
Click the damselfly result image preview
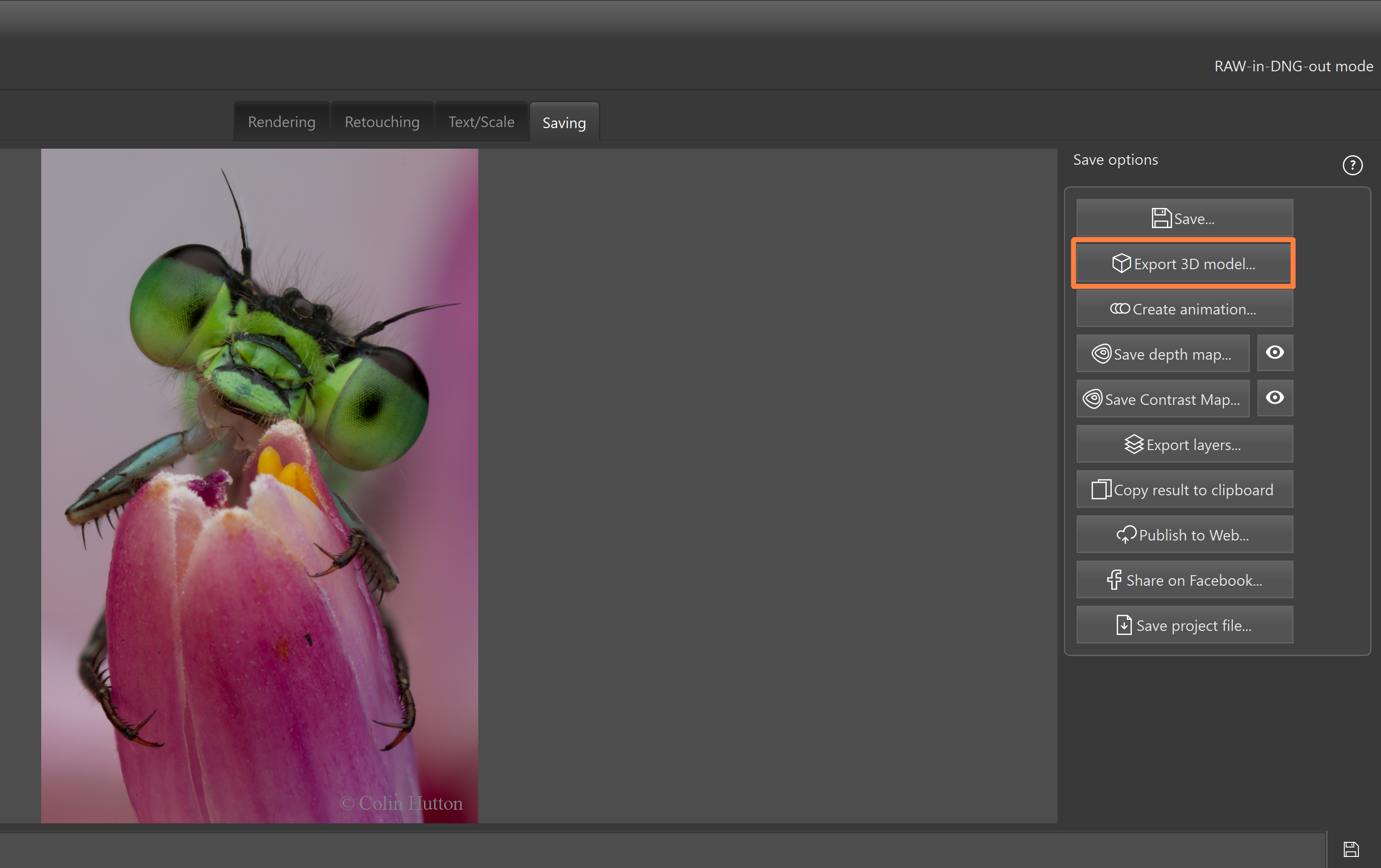point(259,486)
